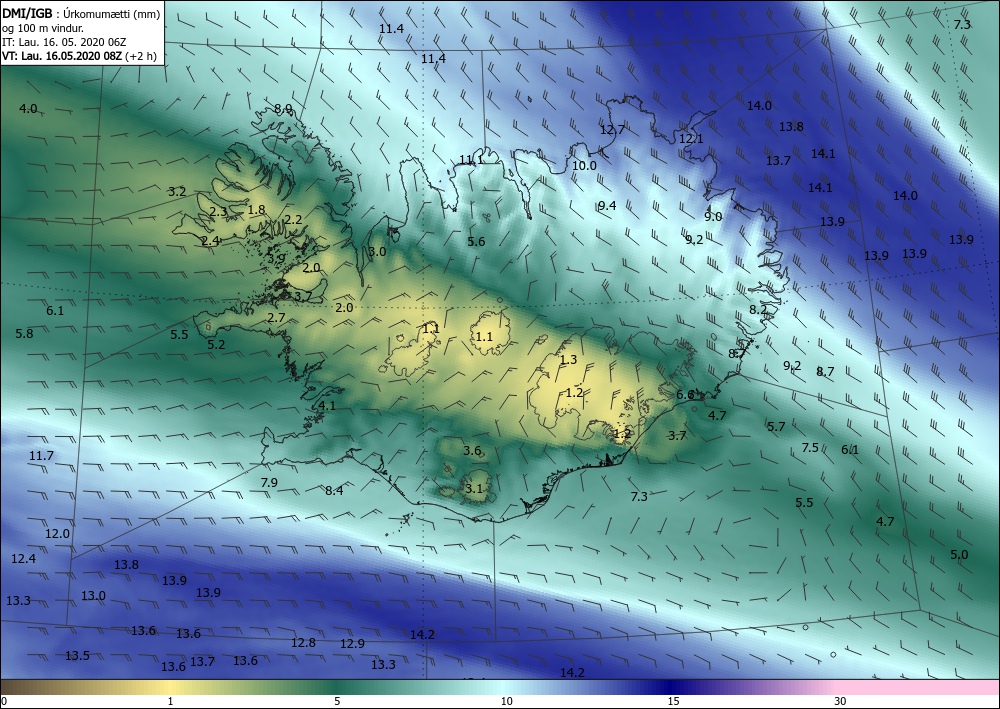
Task: Click the map value '12.0'
Action: tap(57, 534)
